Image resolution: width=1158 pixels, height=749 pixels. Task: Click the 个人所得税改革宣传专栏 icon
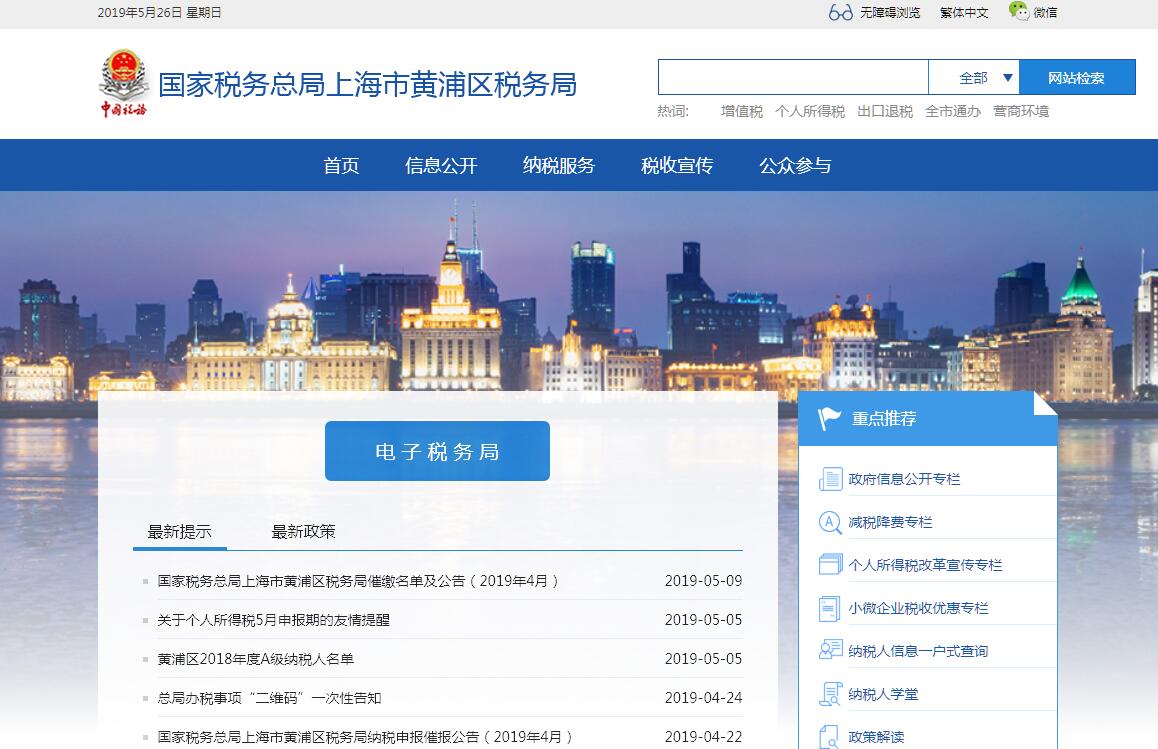(830, 565)
